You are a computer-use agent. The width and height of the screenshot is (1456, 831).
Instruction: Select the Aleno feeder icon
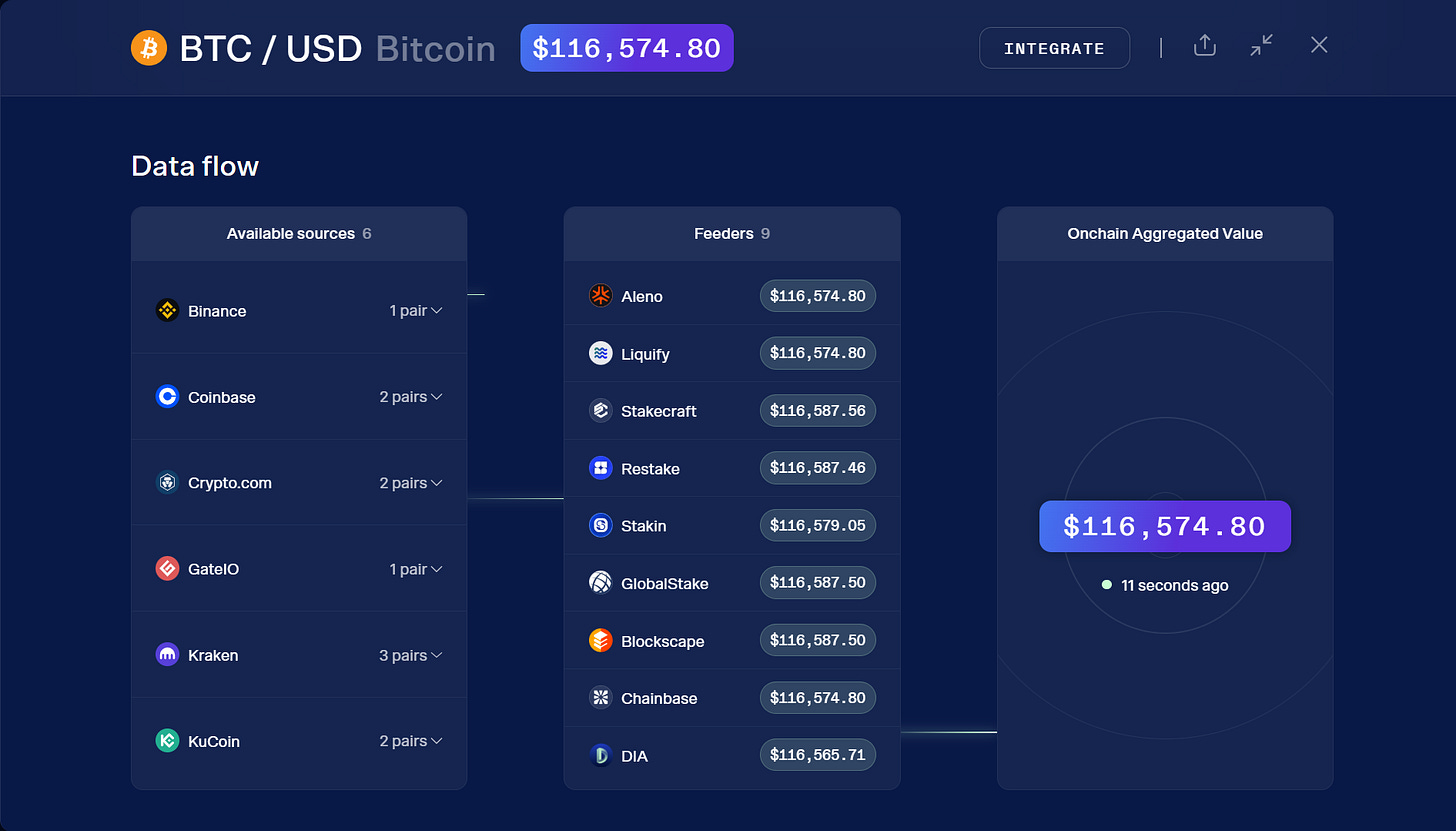point(600,295)
